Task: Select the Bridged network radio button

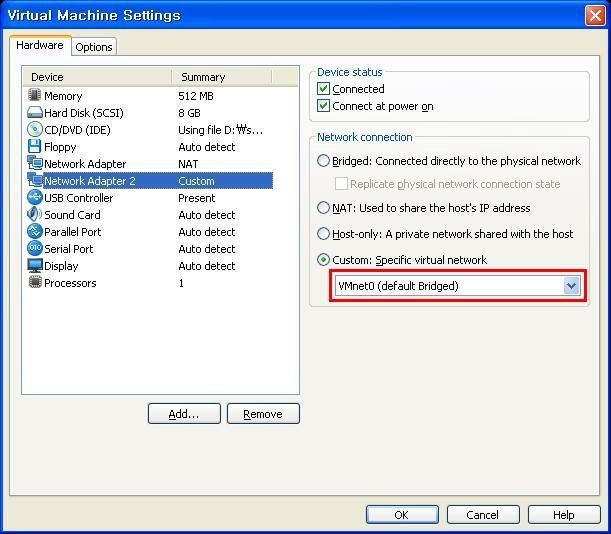Action: [323, 161]
